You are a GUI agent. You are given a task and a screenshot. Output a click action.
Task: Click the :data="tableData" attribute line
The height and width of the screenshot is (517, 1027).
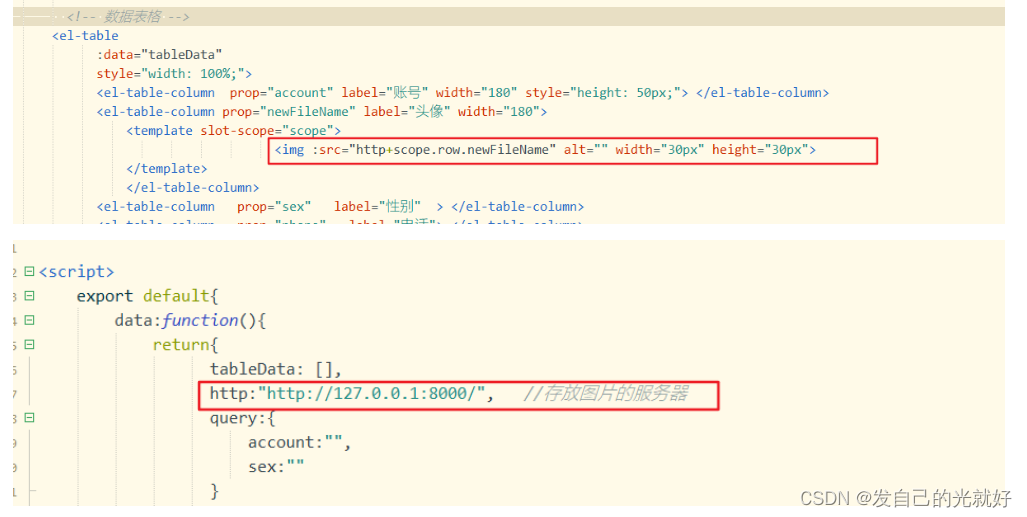(159, 54)
